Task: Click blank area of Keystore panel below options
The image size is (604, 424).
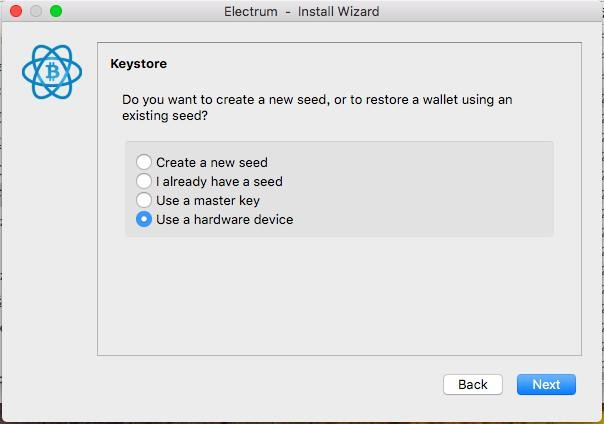Action: 339,297
